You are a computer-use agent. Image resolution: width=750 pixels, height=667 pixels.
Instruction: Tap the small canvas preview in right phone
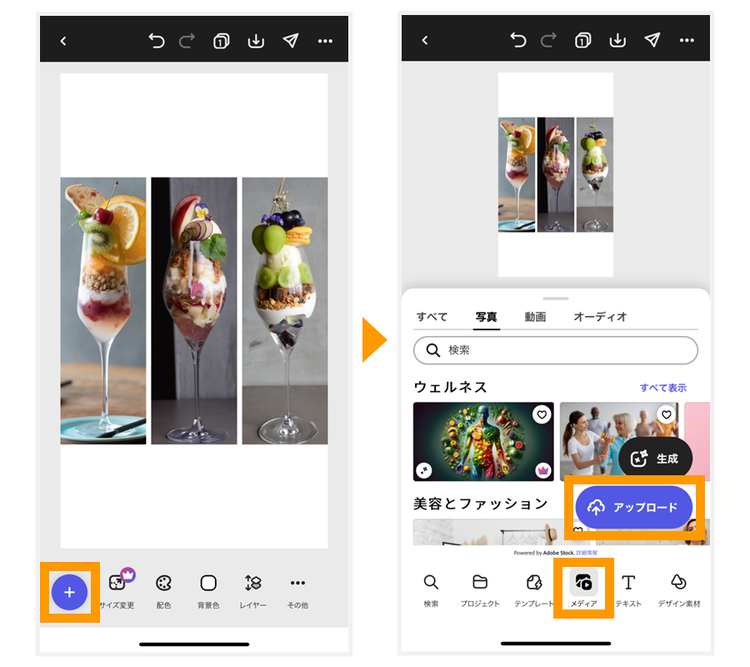pos(555,175)
